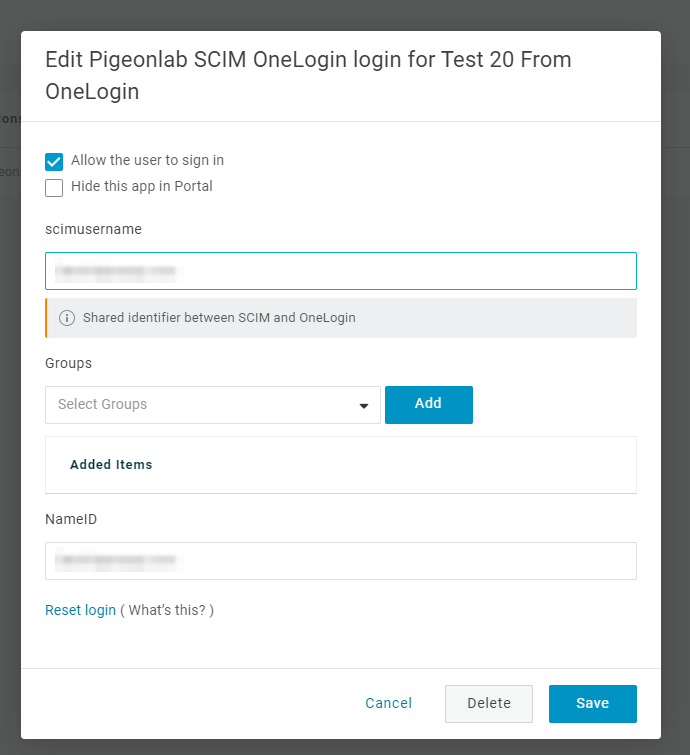Click the Added Items list header
The height and width of the screenshot is (755, 690).
(111, 464)
